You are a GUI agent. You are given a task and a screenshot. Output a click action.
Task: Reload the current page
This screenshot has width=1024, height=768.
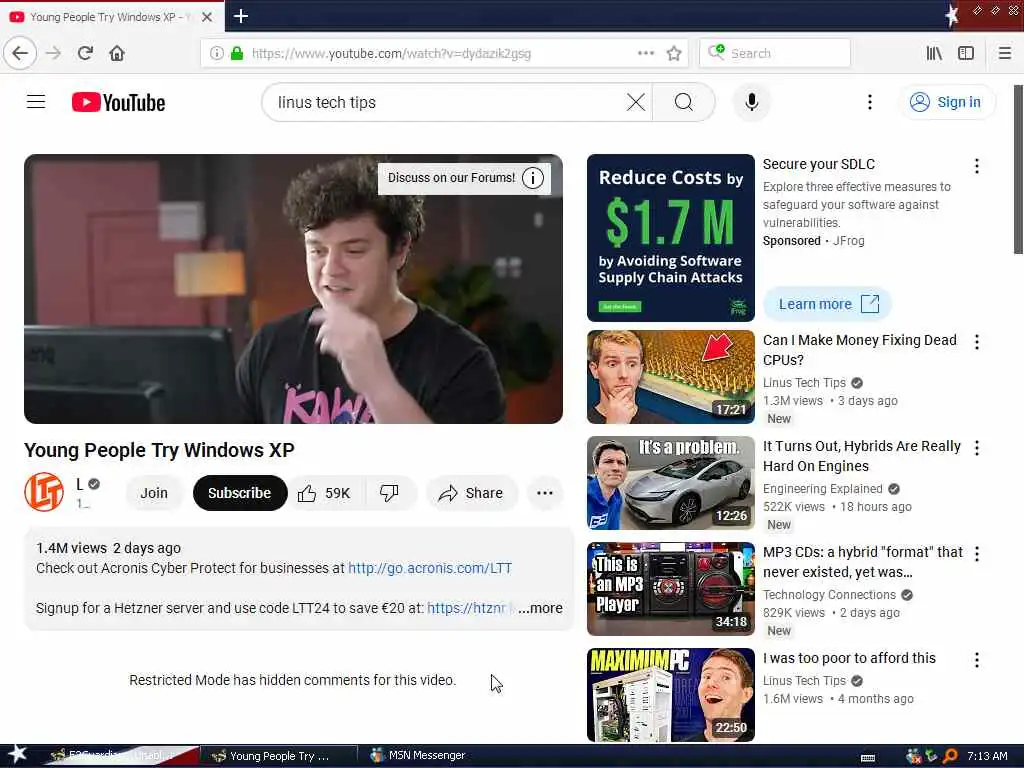[x=86, y=53]
